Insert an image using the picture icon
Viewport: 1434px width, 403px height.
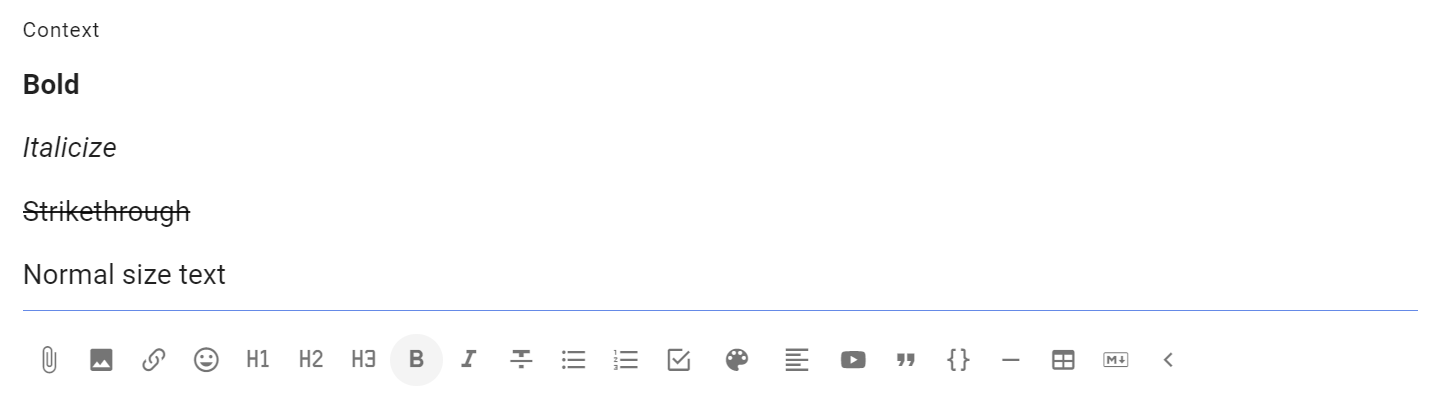[101, 360]
